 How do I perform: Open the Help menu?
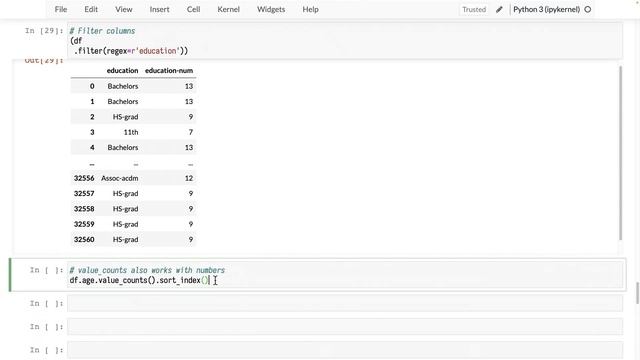(x=310, y=9)
